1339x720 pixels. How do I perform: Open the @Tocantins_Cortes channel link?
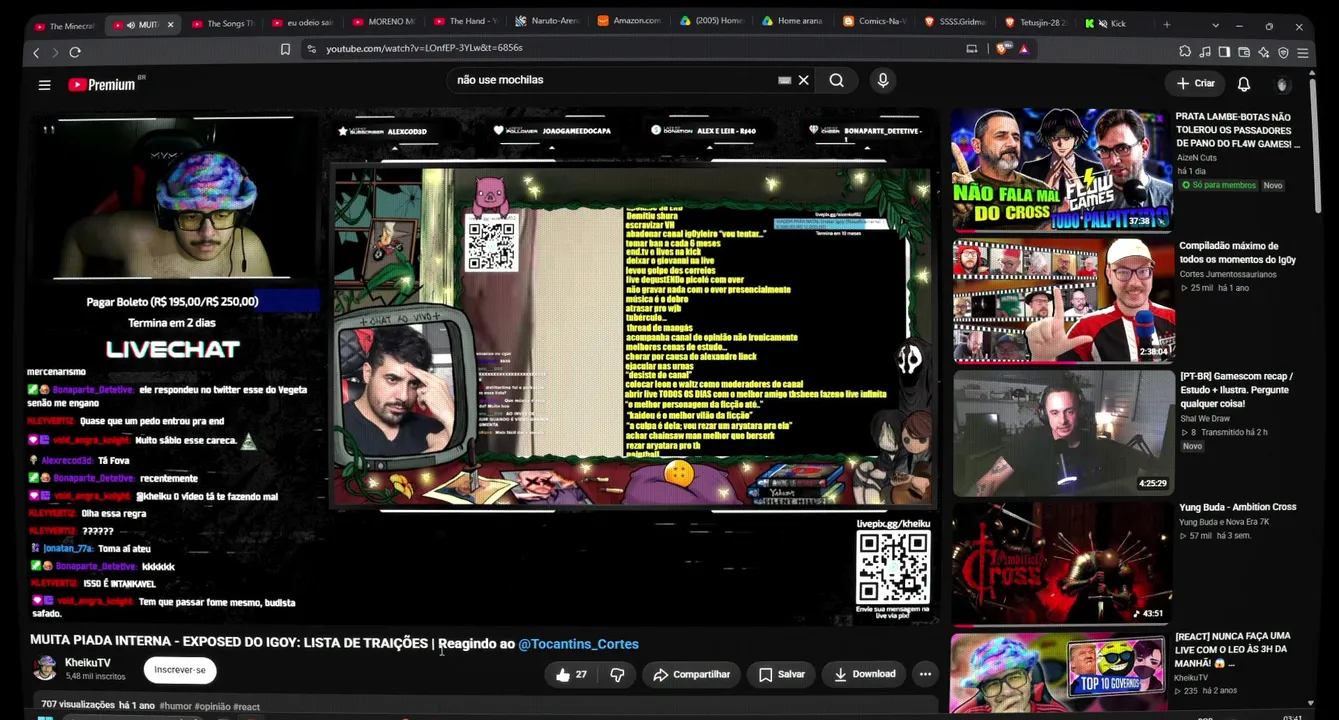point(578,644)
